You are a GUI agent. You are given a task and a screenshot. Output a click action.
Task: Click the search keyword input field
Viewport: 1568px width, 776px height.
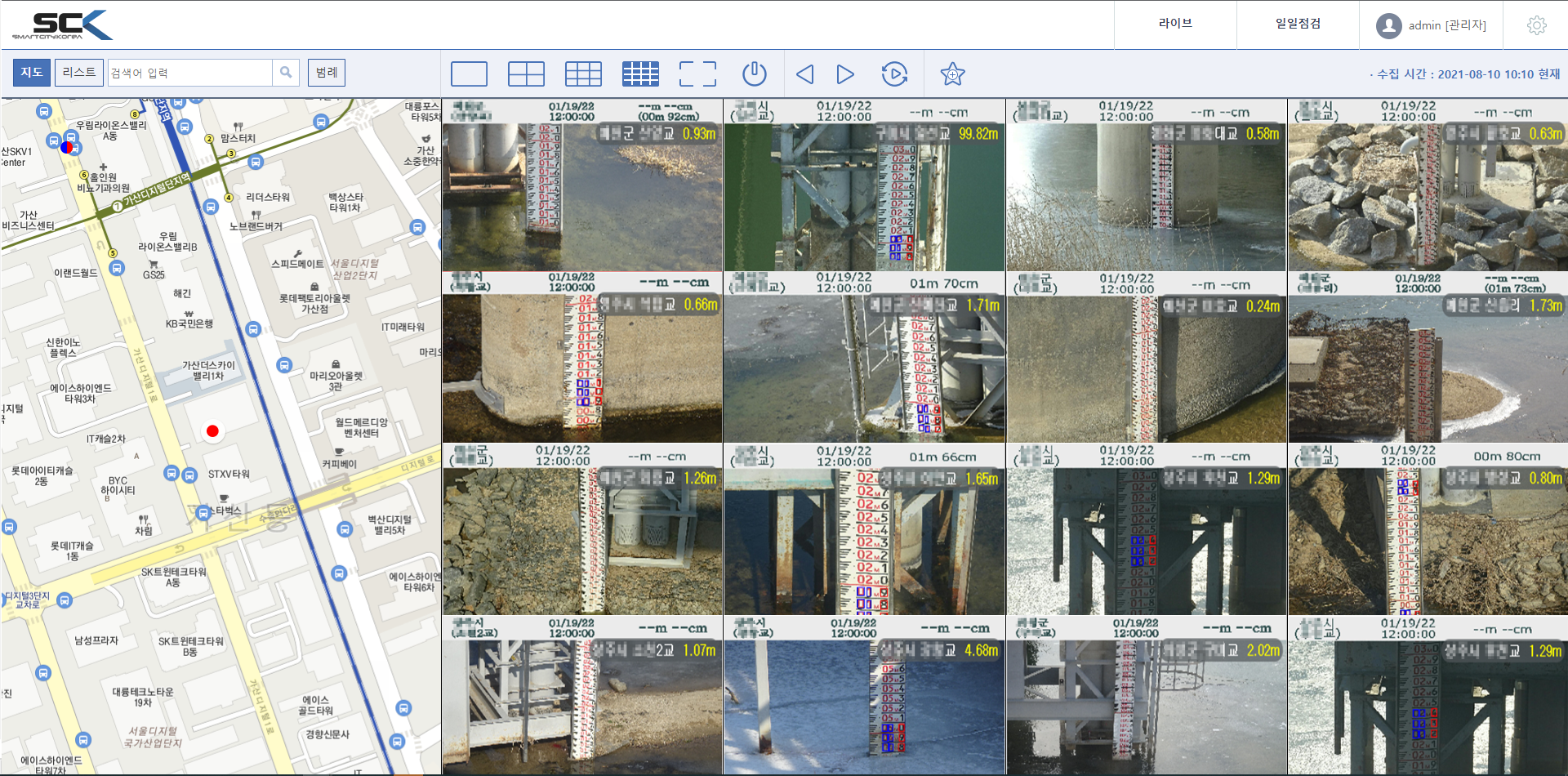[x=190, y=73]
